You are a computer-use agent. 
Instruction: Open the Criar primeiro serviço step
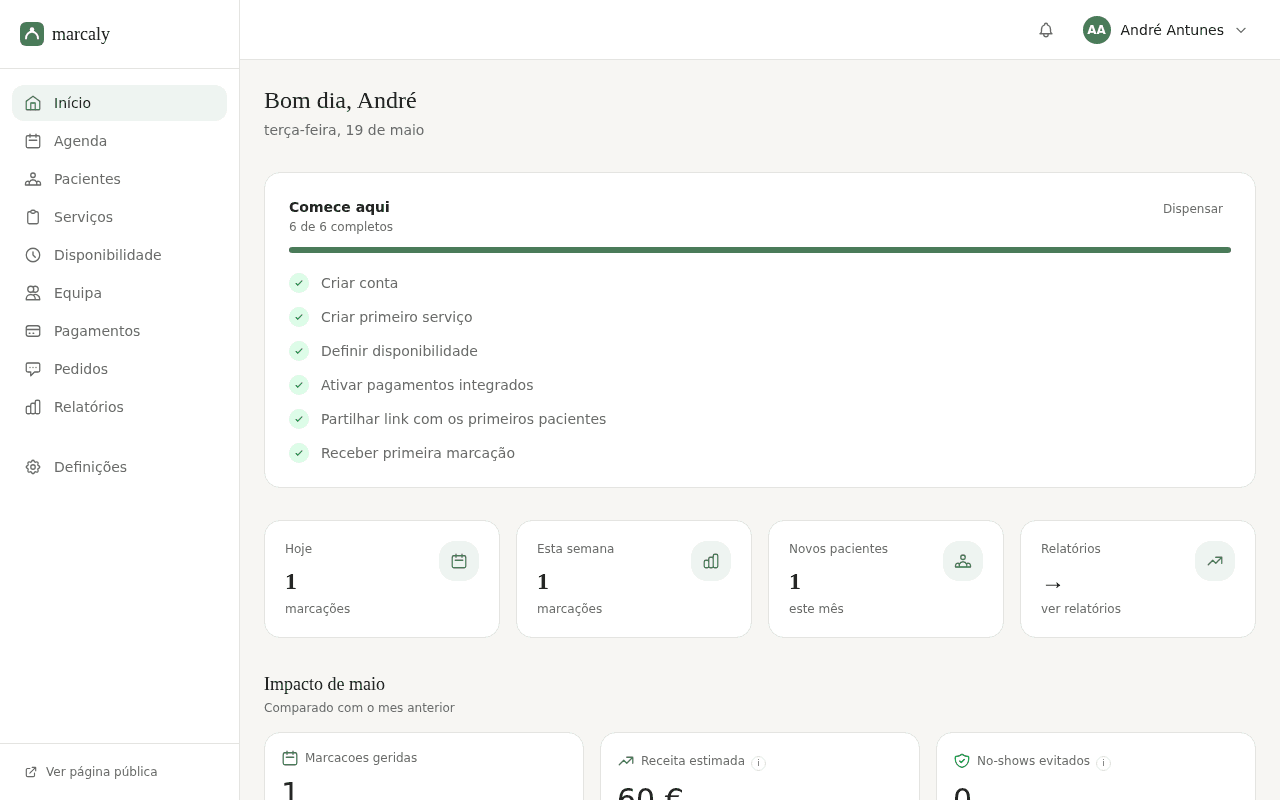tap(396, 317)
